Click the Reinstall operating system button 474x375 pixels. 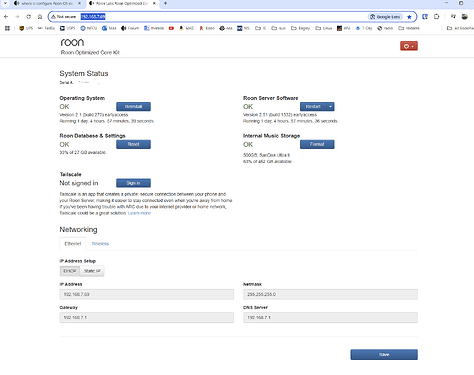[x=133, y=107]
